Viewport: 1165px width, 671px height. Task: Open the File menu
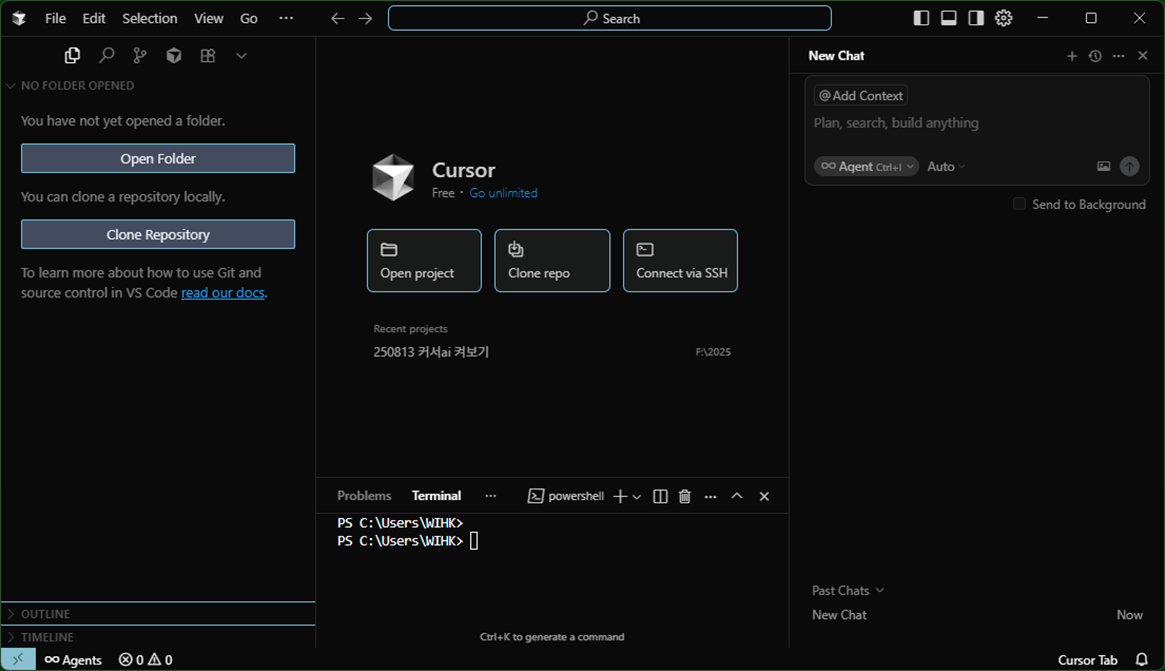(x=55, y=18)
